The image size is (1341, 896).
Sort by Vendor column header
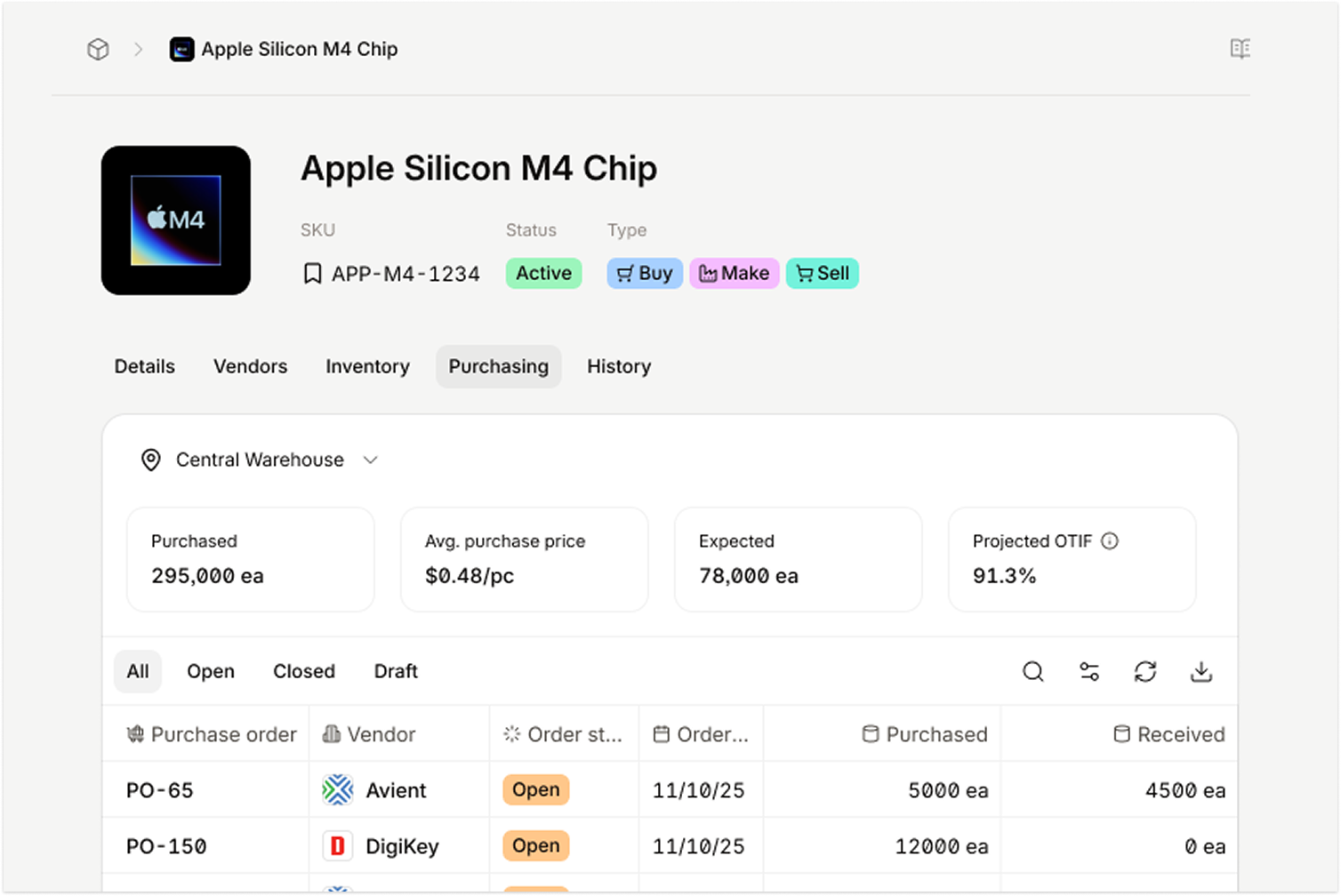(399, 734)
